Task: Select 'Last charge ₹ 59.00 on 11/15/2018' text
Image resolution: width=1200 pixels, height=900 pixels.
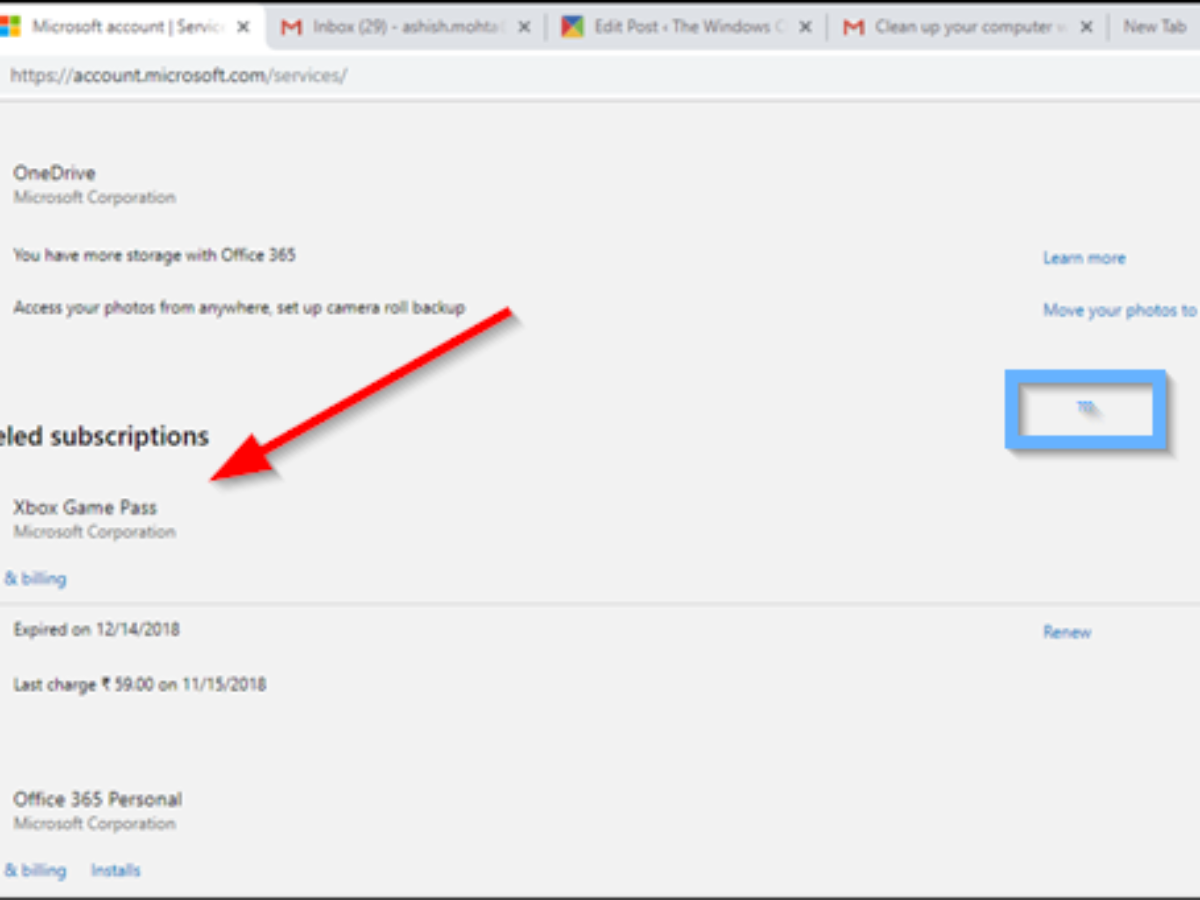Action: [139, 685]
